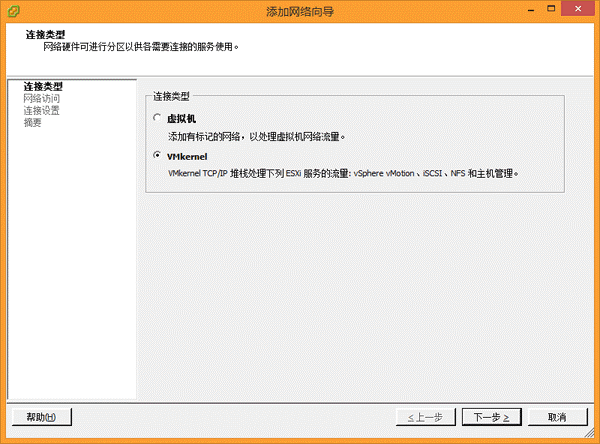Open help with the 帮助 button

pos(42,417)
